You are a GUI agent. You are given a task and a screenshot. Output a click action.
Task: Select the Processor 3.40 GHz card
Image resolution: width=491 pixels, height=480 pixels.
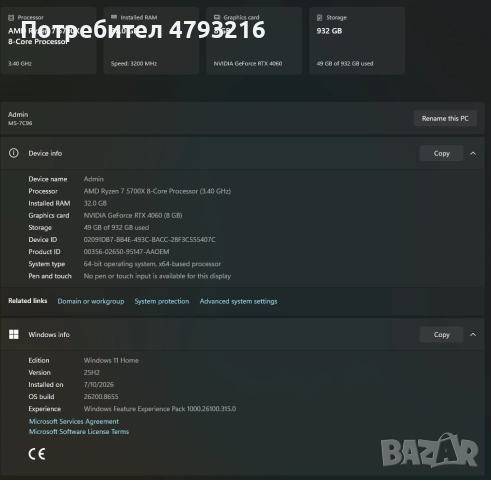pyautogui.click(x=48, y=40)
